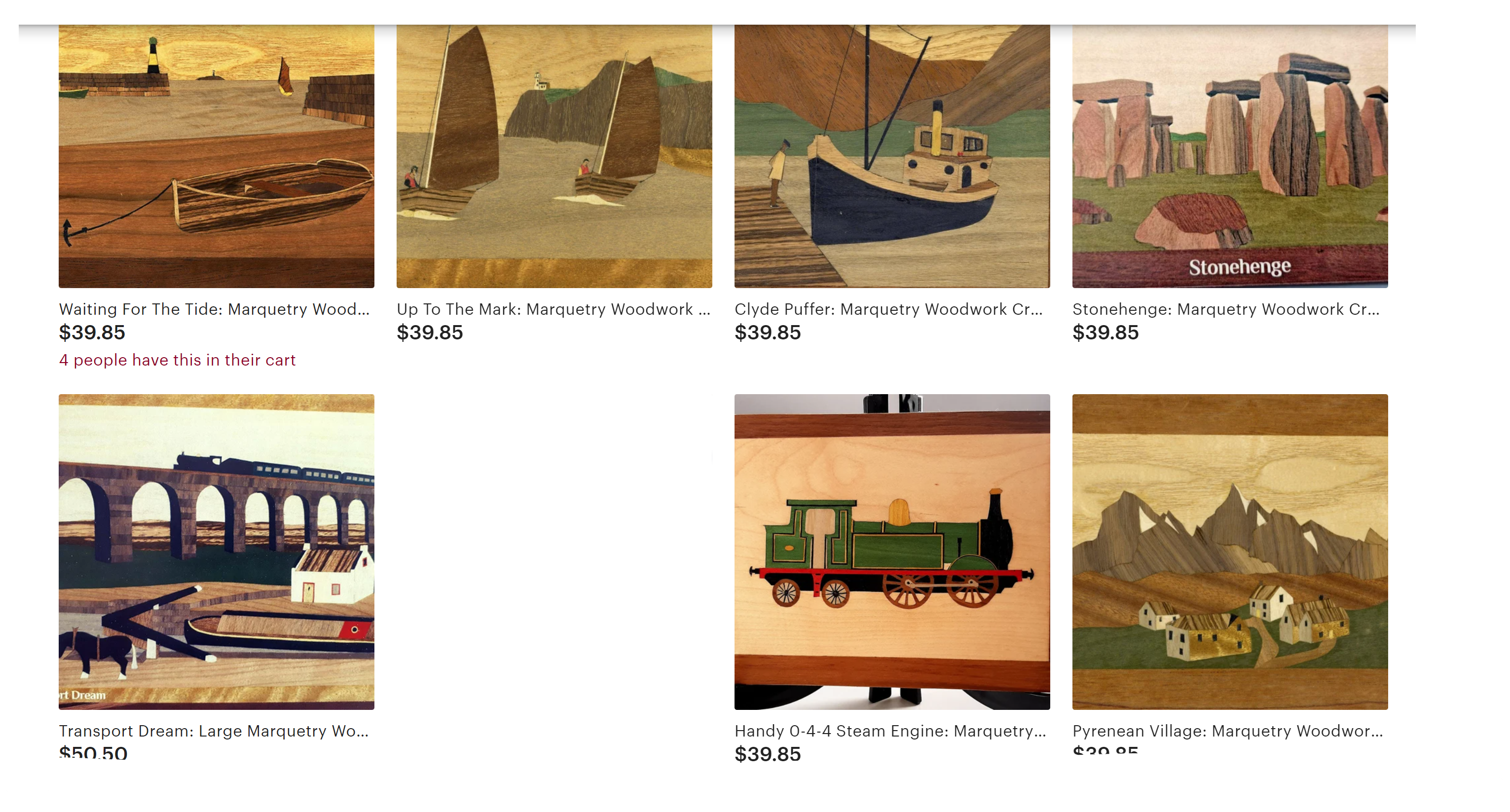
Task: Click the $39.85 price under Steam Engine
Action: pos(768,754)
